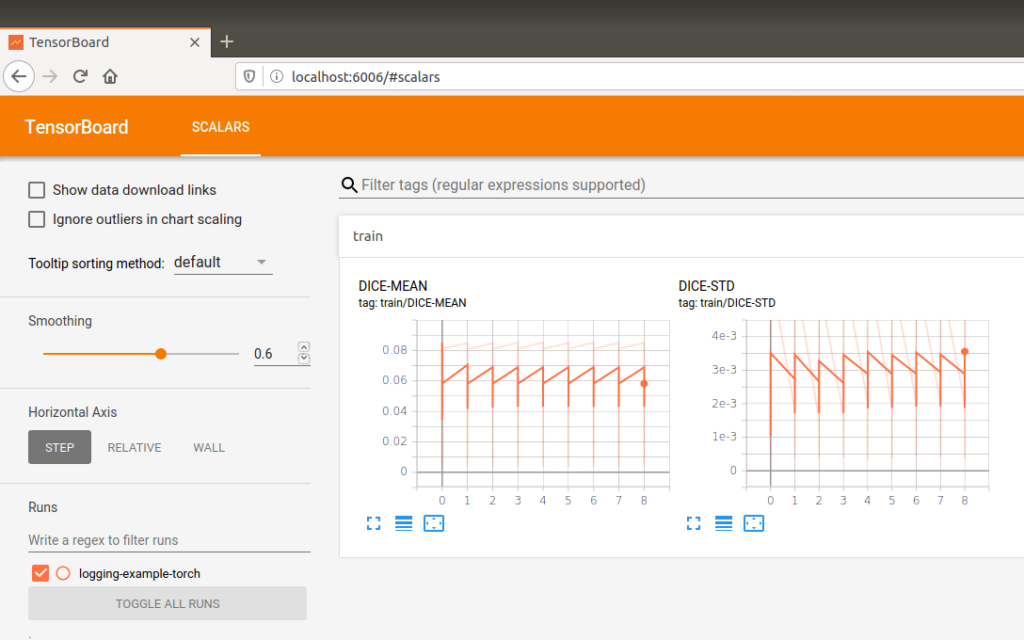
Task: Select STEP horizontal axis
Action: (59, 447)
